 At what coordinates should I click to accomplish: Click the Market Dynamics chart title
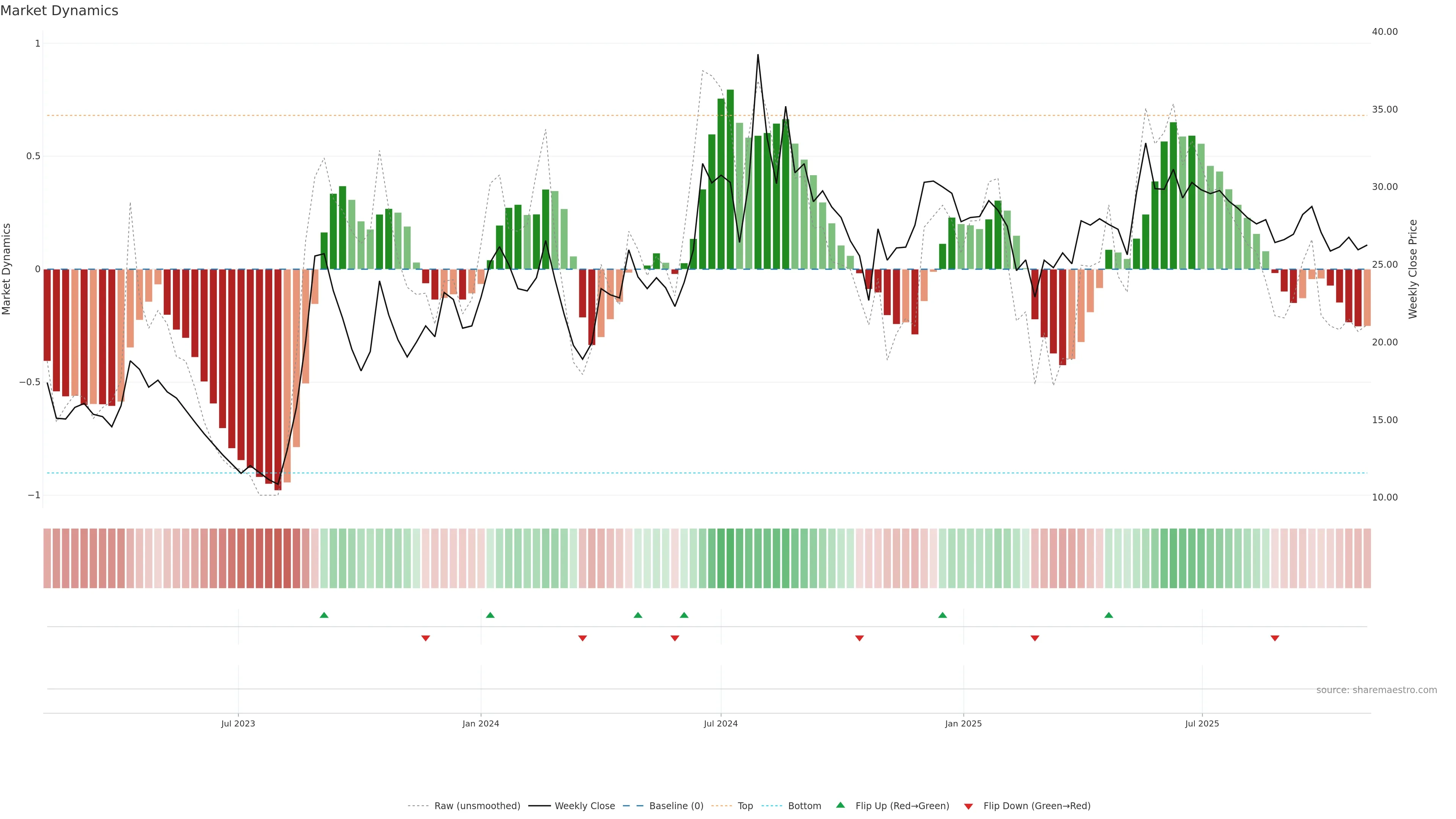pos(60,11)
